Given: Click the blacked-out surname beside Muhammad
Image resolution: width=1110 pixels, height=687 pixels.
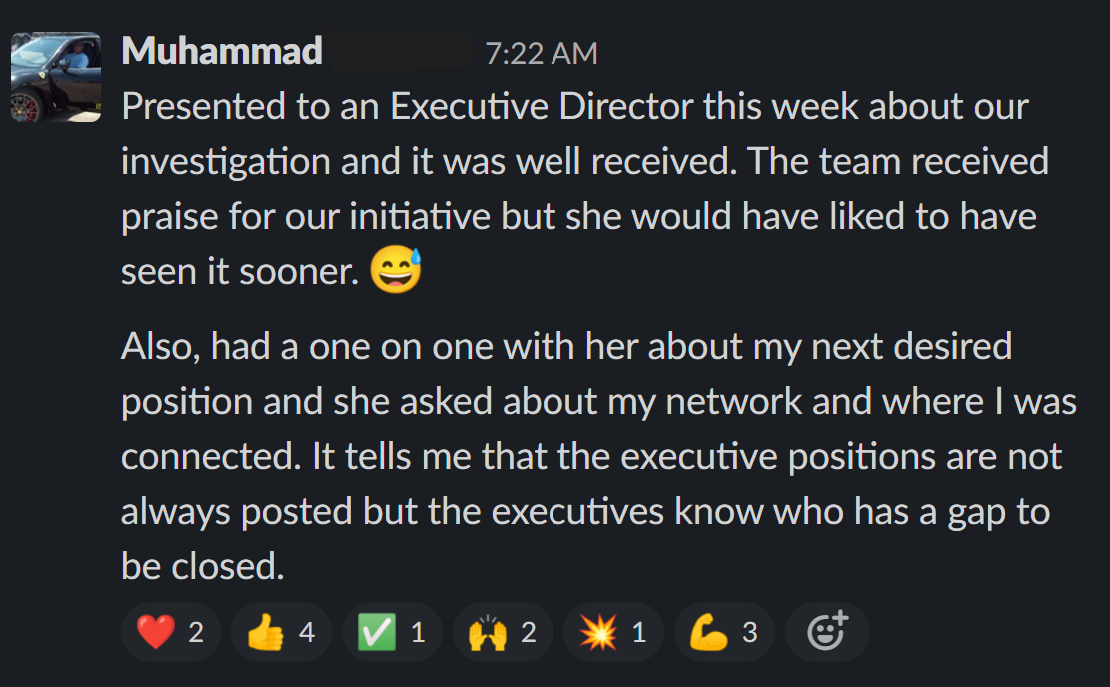Looking at the screenshot, I should click(x=400, y=51).
